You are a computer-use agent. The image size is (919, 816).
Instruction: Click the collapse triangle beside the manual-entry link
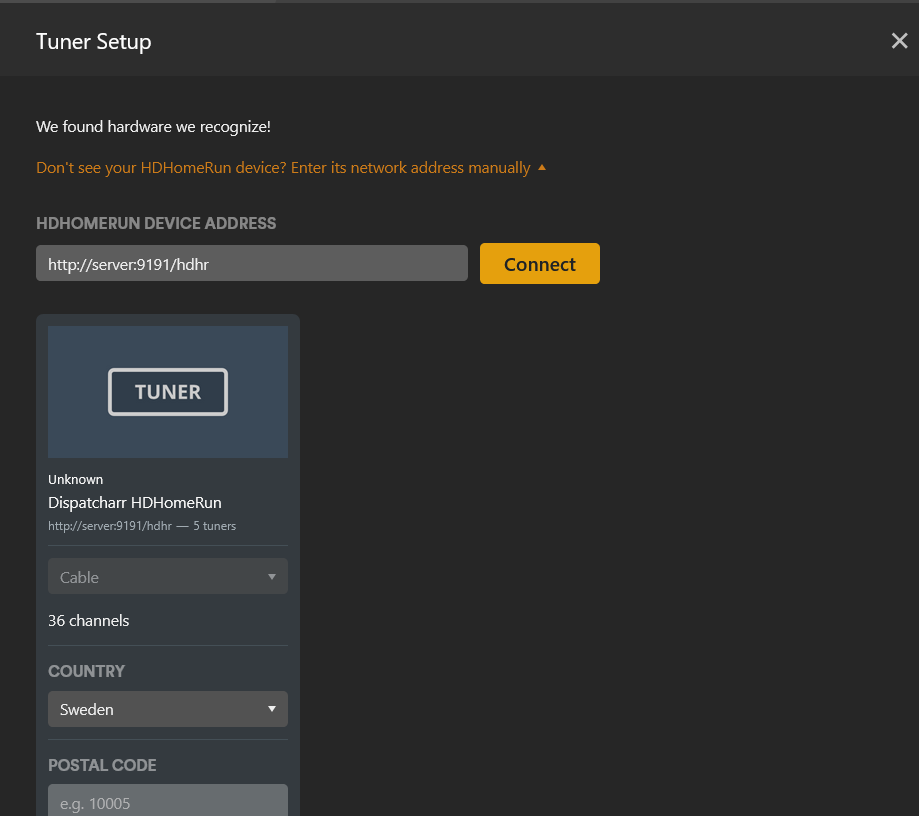pyautogui.click(x=542, y=167)
